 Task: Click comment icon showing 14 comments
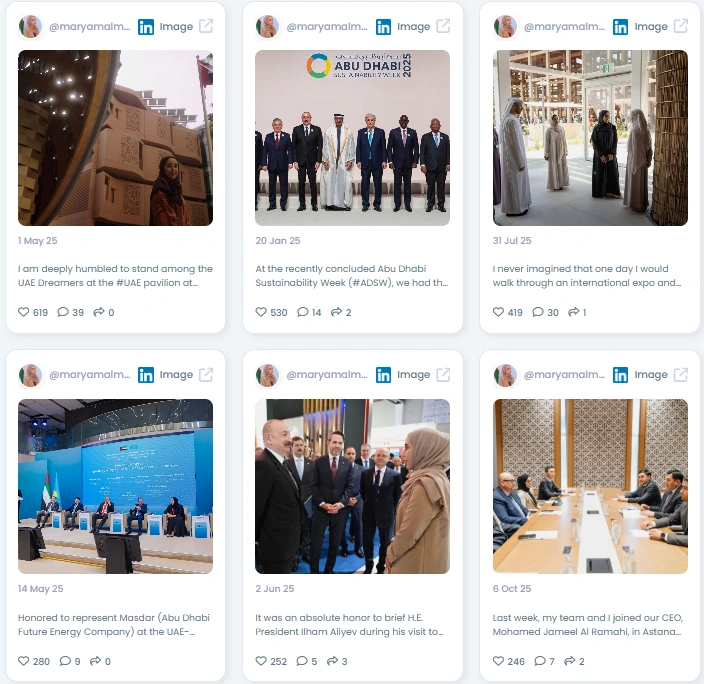(x=303, y=312)
